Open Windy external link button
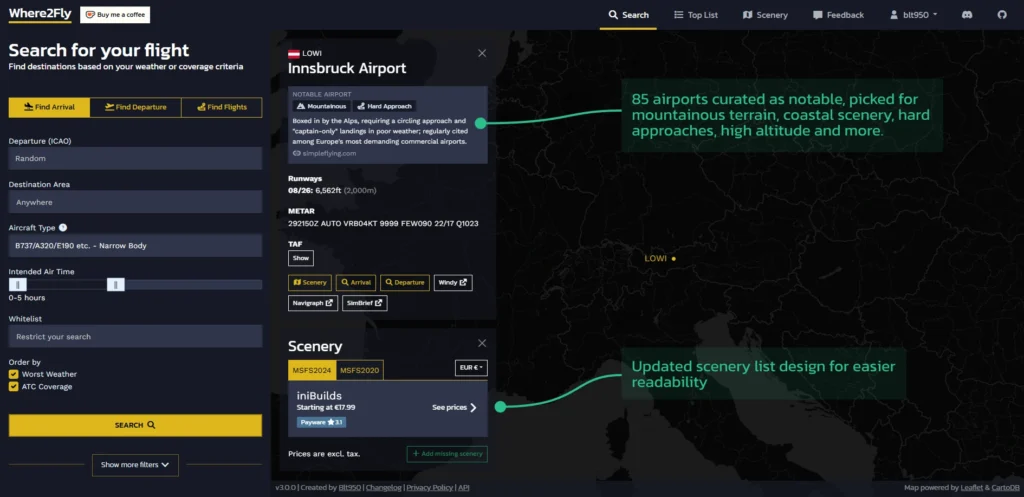The width and height of the screenshot is (1024, 497). click(x=453, y=283)
